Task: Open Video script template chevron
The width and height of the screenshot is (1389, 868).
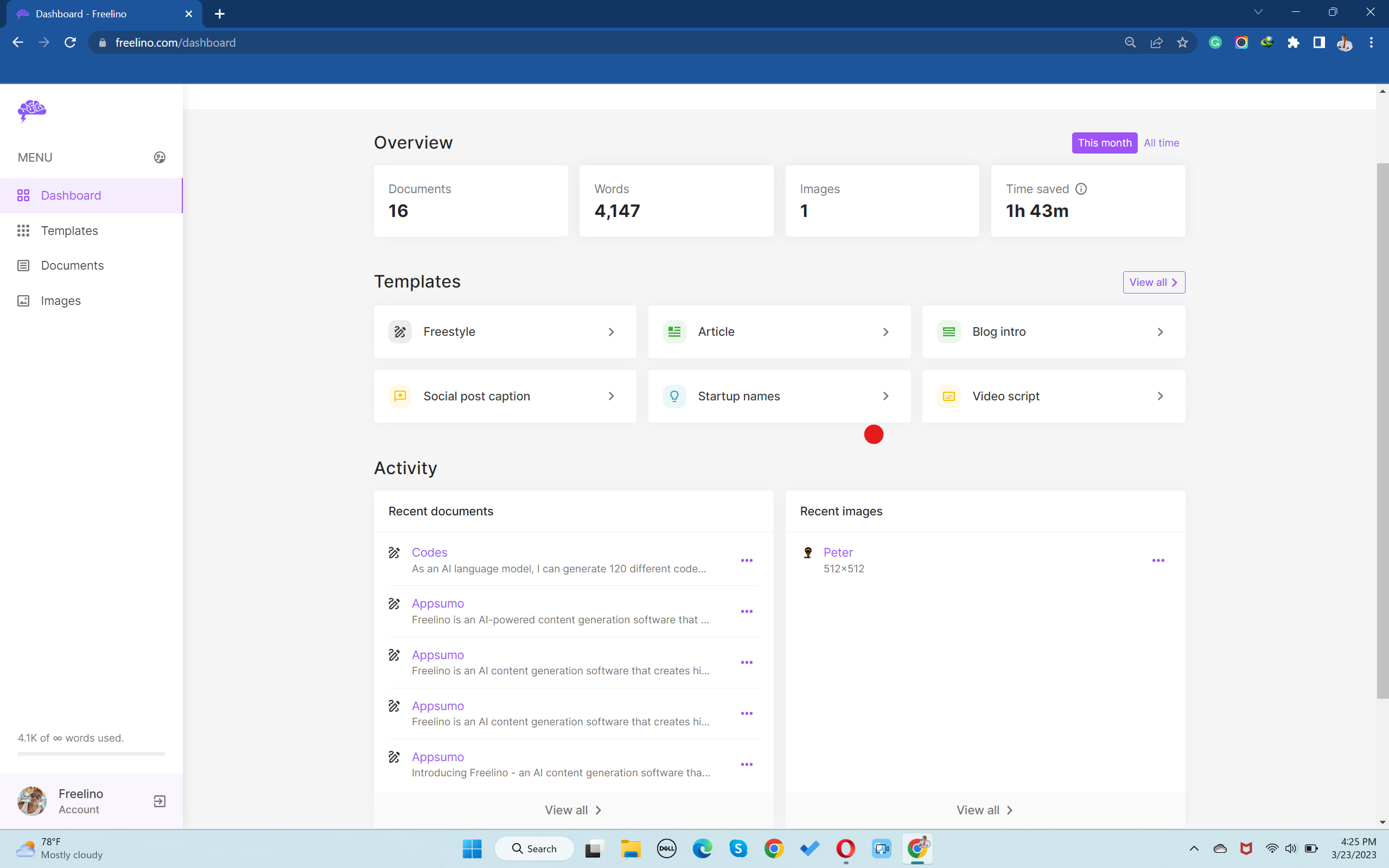Action: [1160, 396]
